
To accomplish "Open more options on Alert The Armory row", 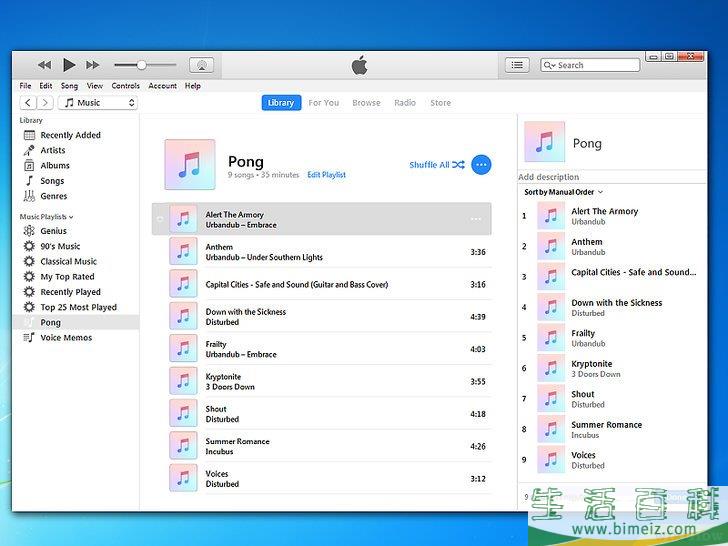I will tap(476, 219).
